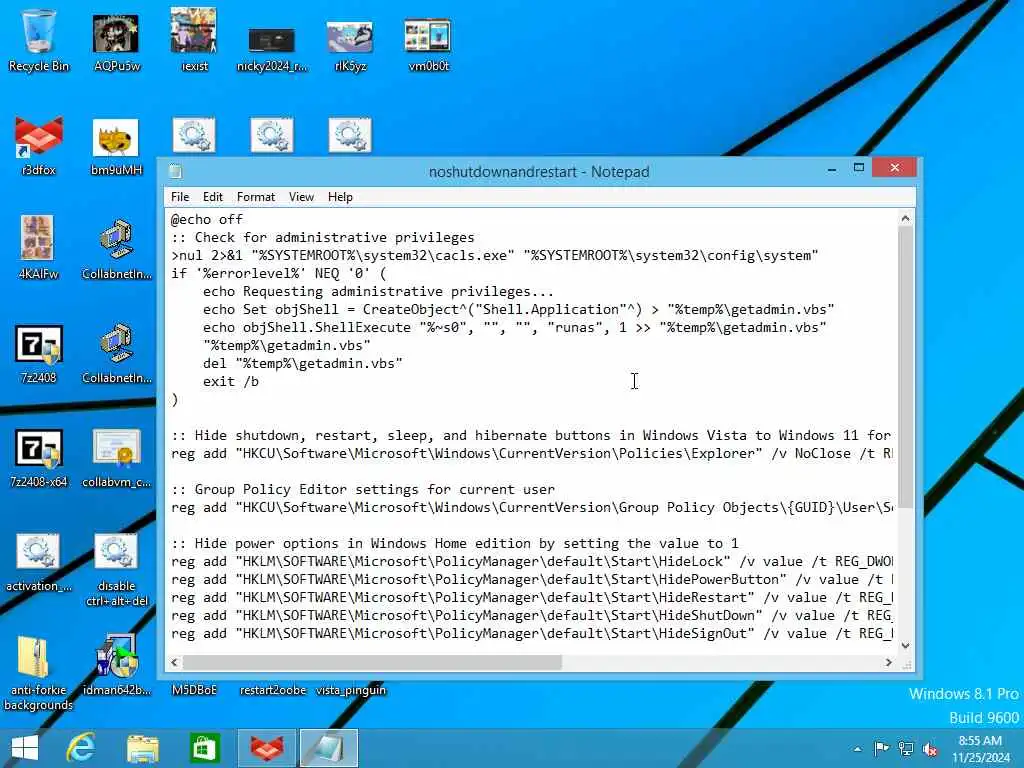Click the HideSignOut registry line

pos(532,633)
